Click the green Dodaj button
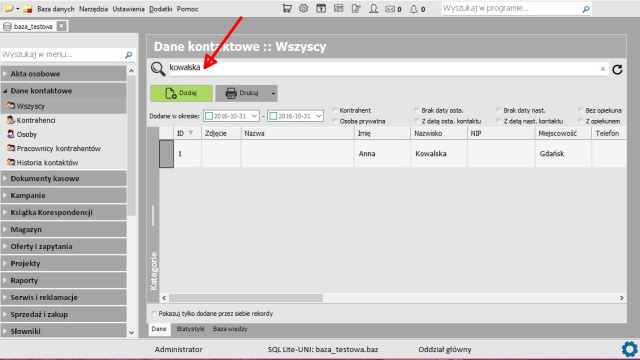The width and height of the screenshot is (640, 360). pos(181,93)
